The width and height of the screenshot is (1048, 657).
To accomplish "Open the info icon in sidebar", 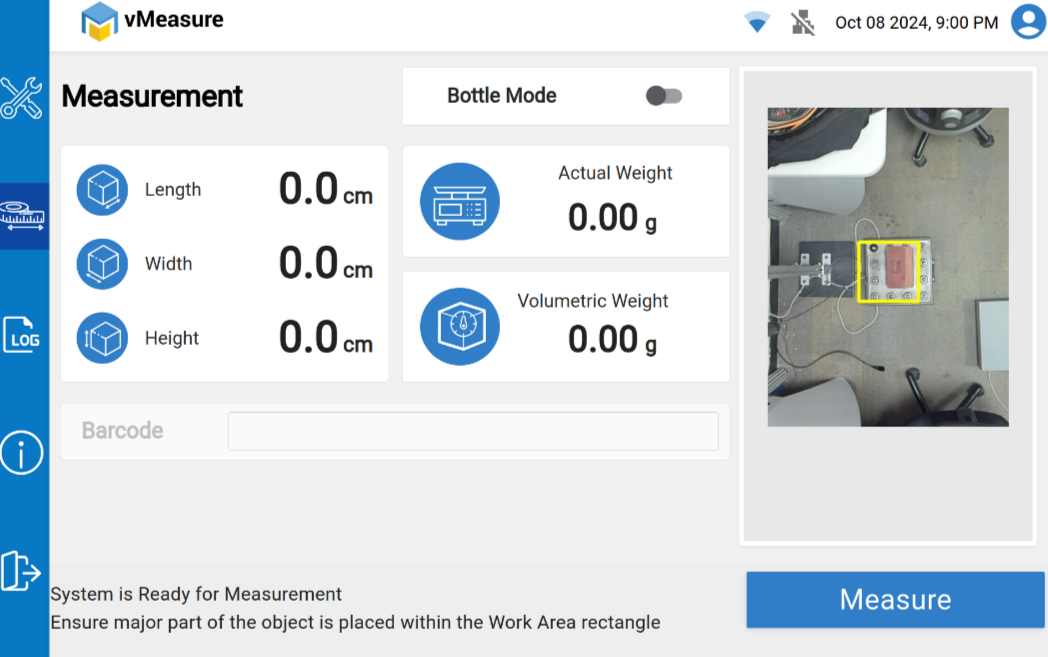I will click(x=22, y=453).
